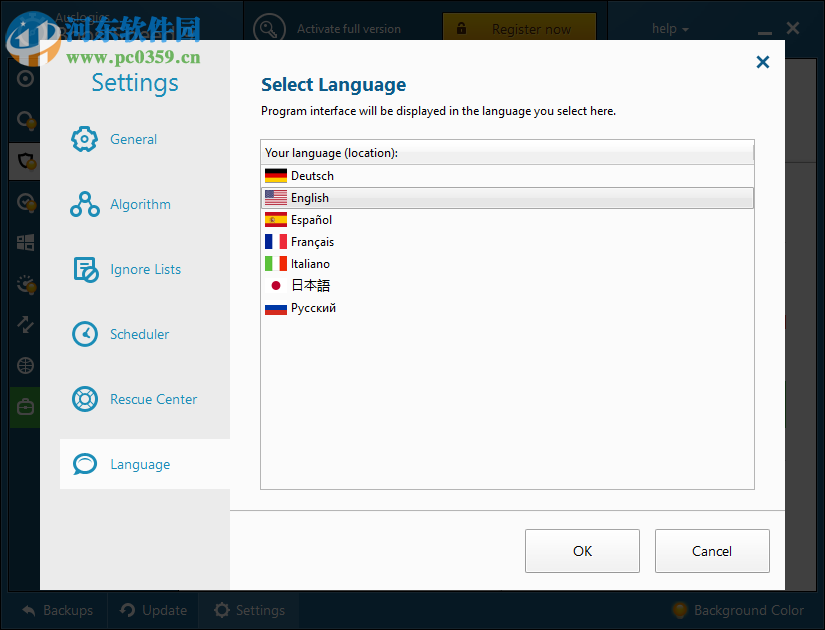Choose Italiano from the language list

pyautogui.click(x=507, y=264)
